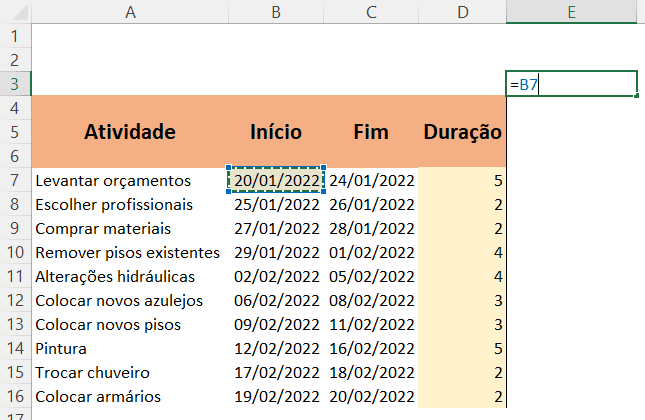645x420 pixels.
Task: Click the end date 20/02/2022 cell
Action: (x=371, y=396)
